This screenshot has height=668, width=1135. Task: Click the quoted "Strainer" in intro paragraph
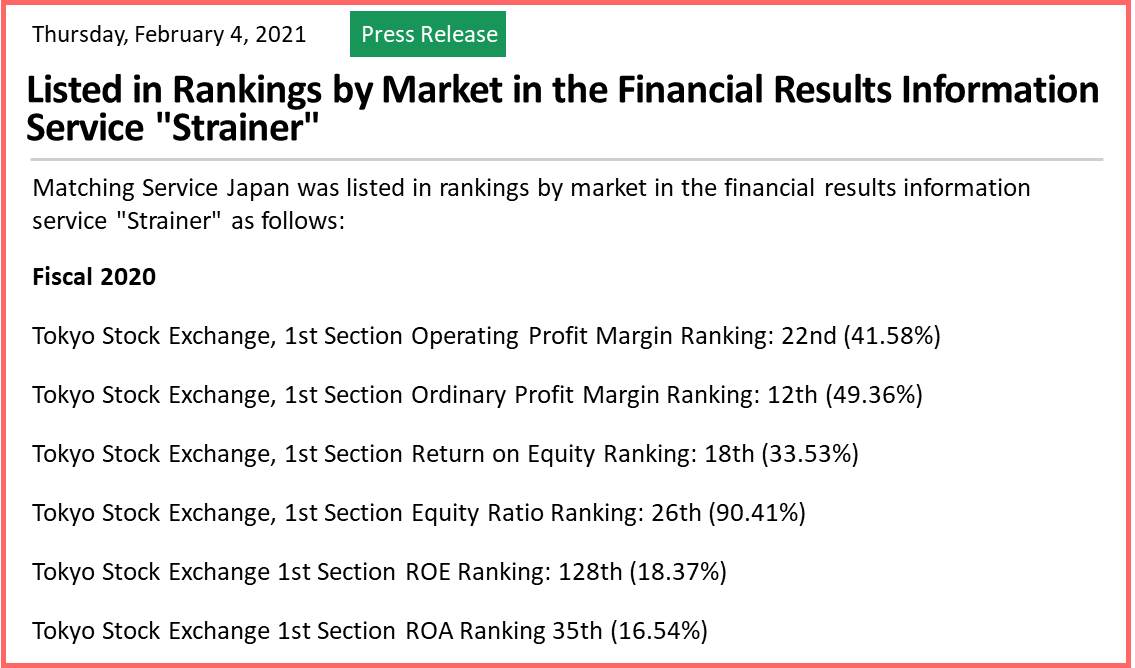(x=168, y=221)
